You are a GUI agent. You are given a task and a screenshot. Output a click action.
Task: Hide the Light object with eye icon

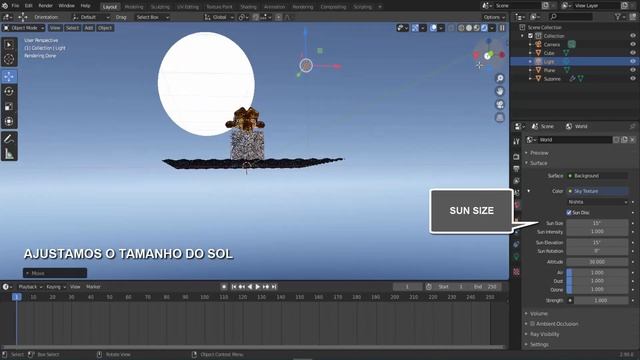point(633,62)
